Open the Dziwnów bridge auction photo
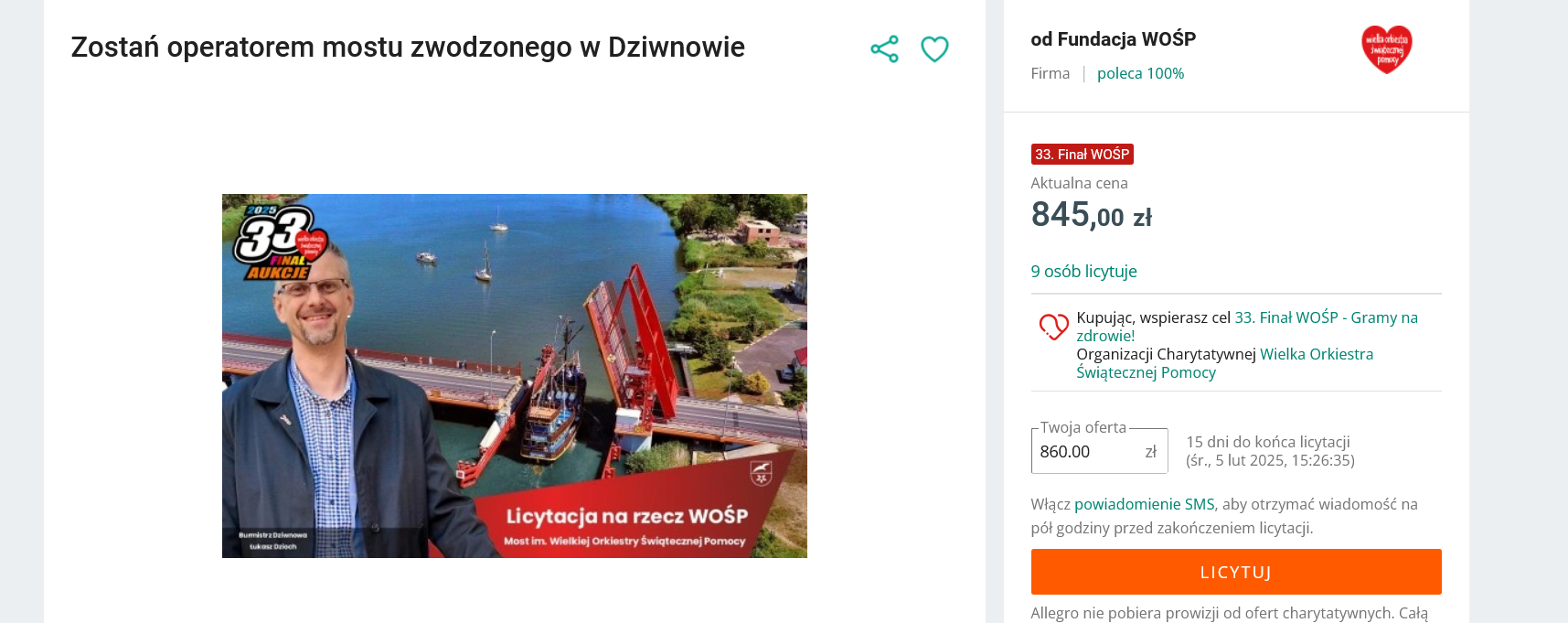This screenshot has width=1568, height=623. pyautogui.click(x=515, y=376)
